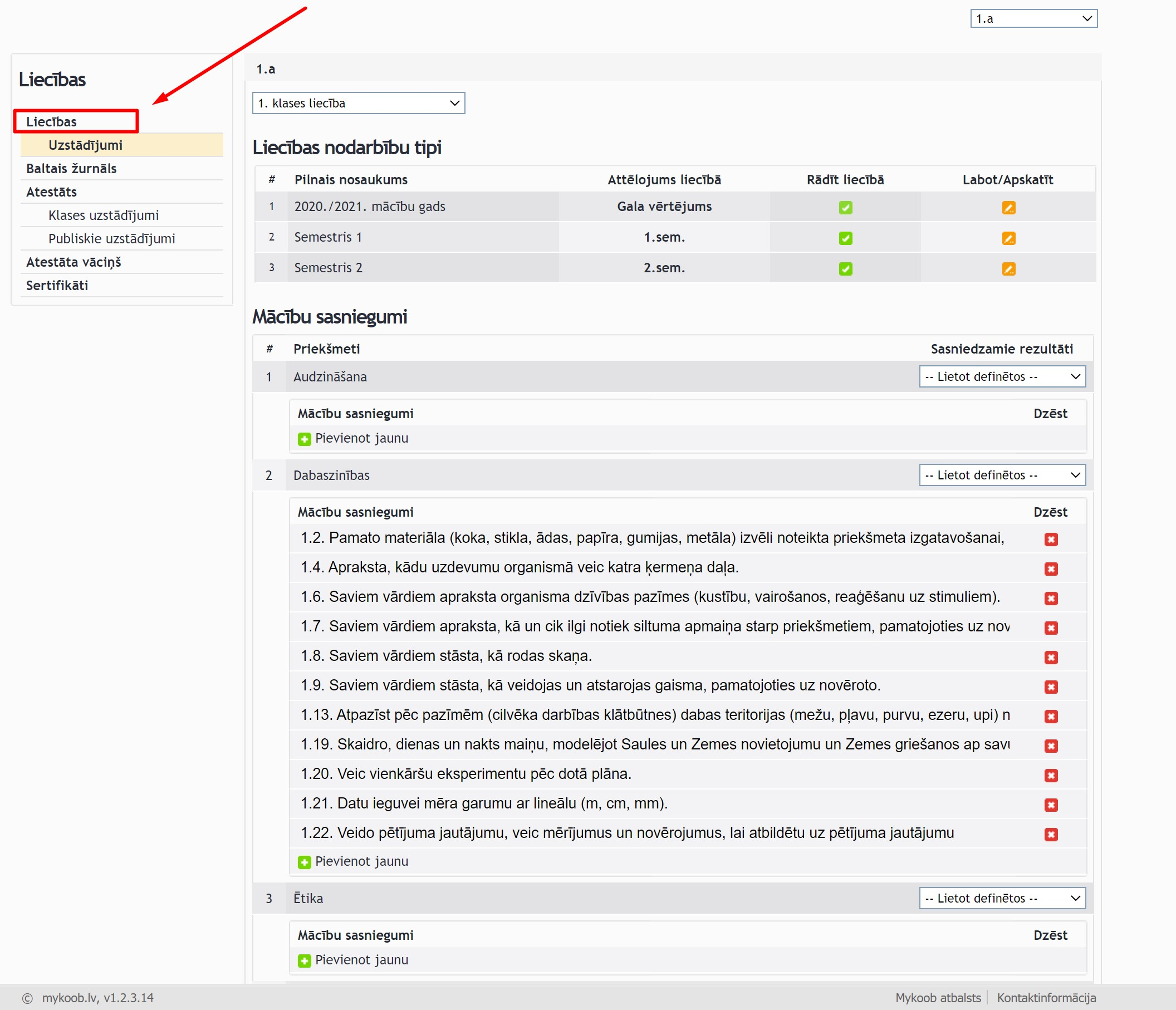Delete achievement 1.21. Datu ieguvei

click(1051, 805)
